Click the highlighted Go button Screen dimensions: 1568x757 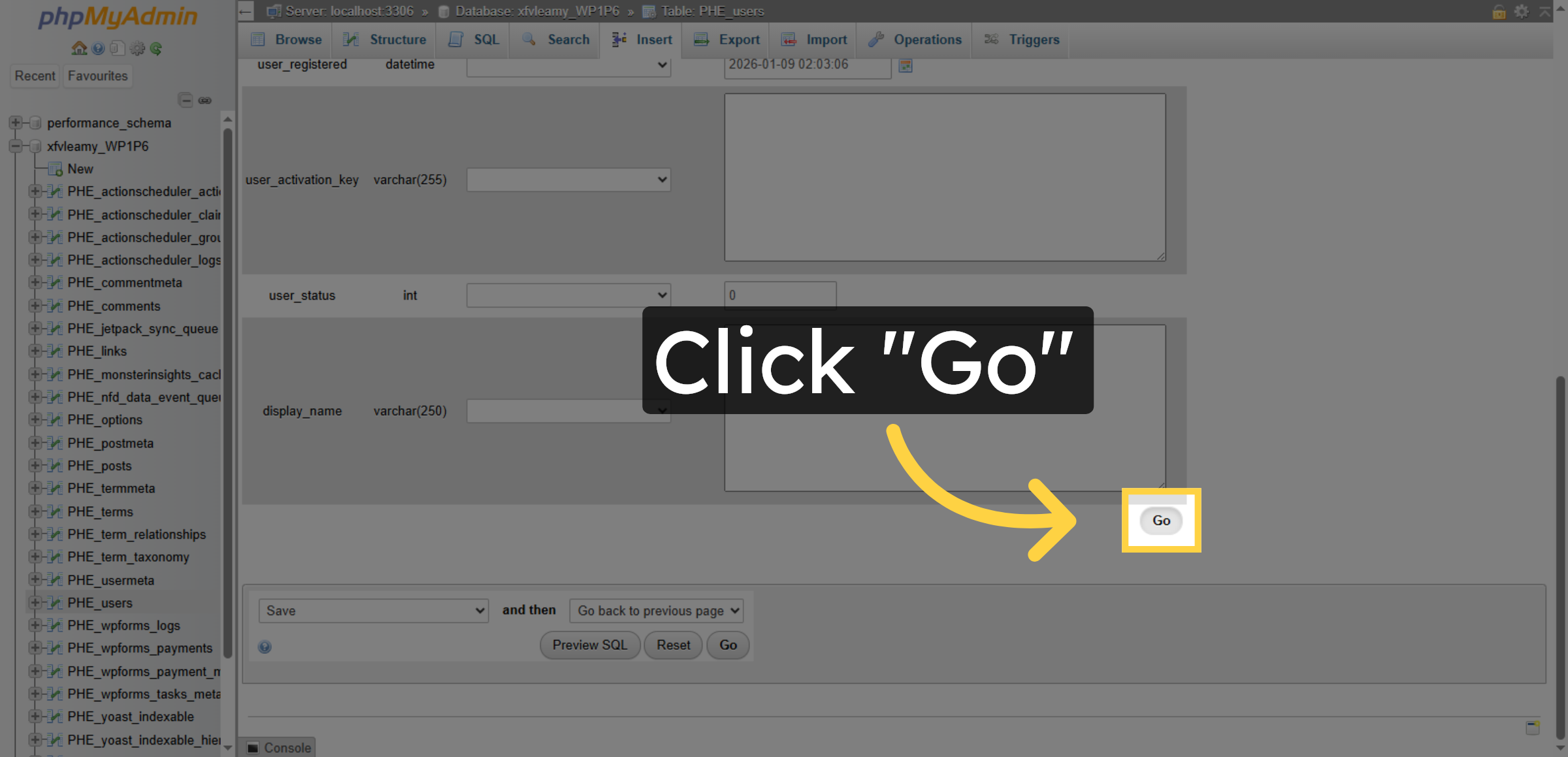[x=1160, y=521]
